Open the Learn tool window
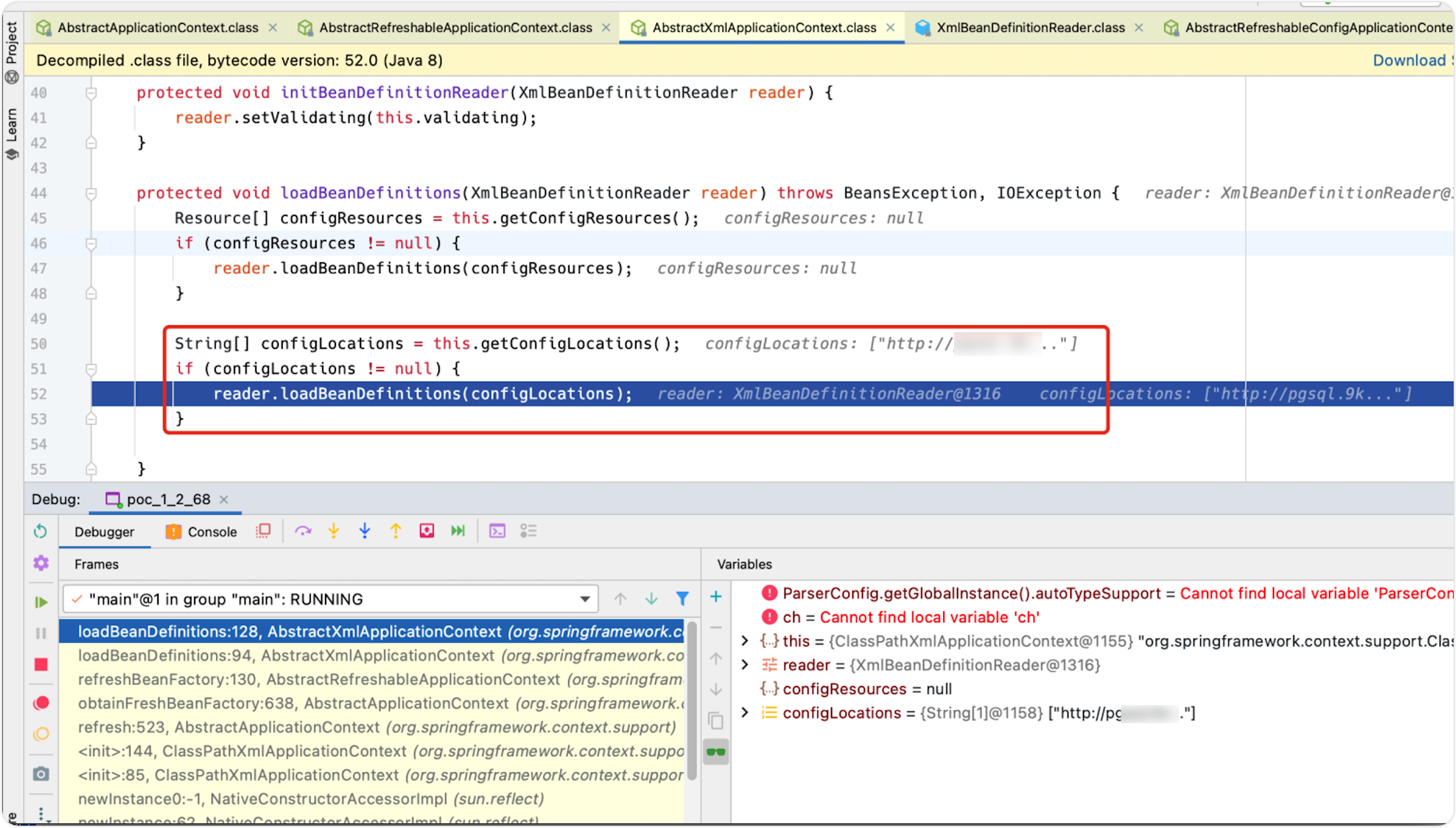 [11, 134]
